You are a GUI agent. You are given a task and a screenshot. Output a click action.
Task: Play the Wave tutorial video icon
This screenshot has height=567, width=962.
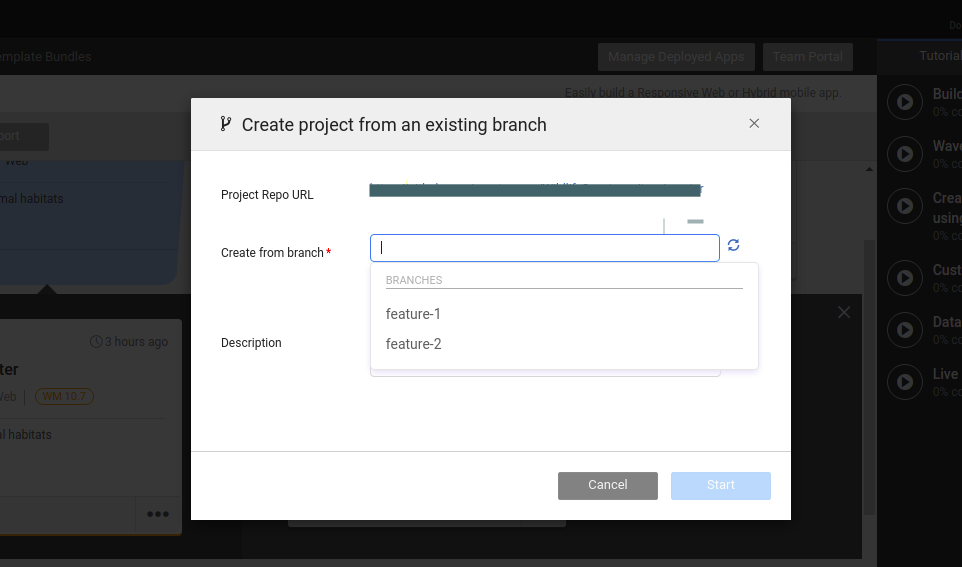(905, 154)
